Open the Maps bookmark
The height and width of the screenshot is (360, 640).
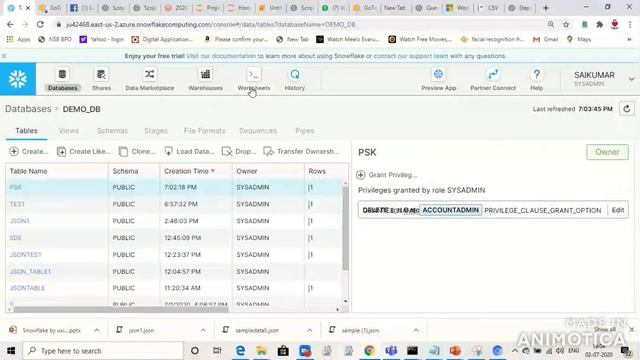(579, 39)
